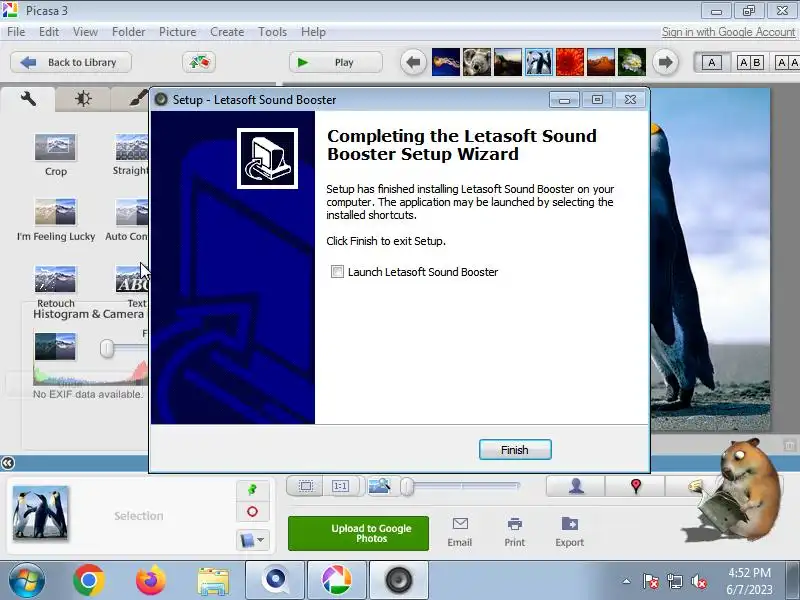Select the jellyfish thumbnail in filmstrip

[445, 62]
